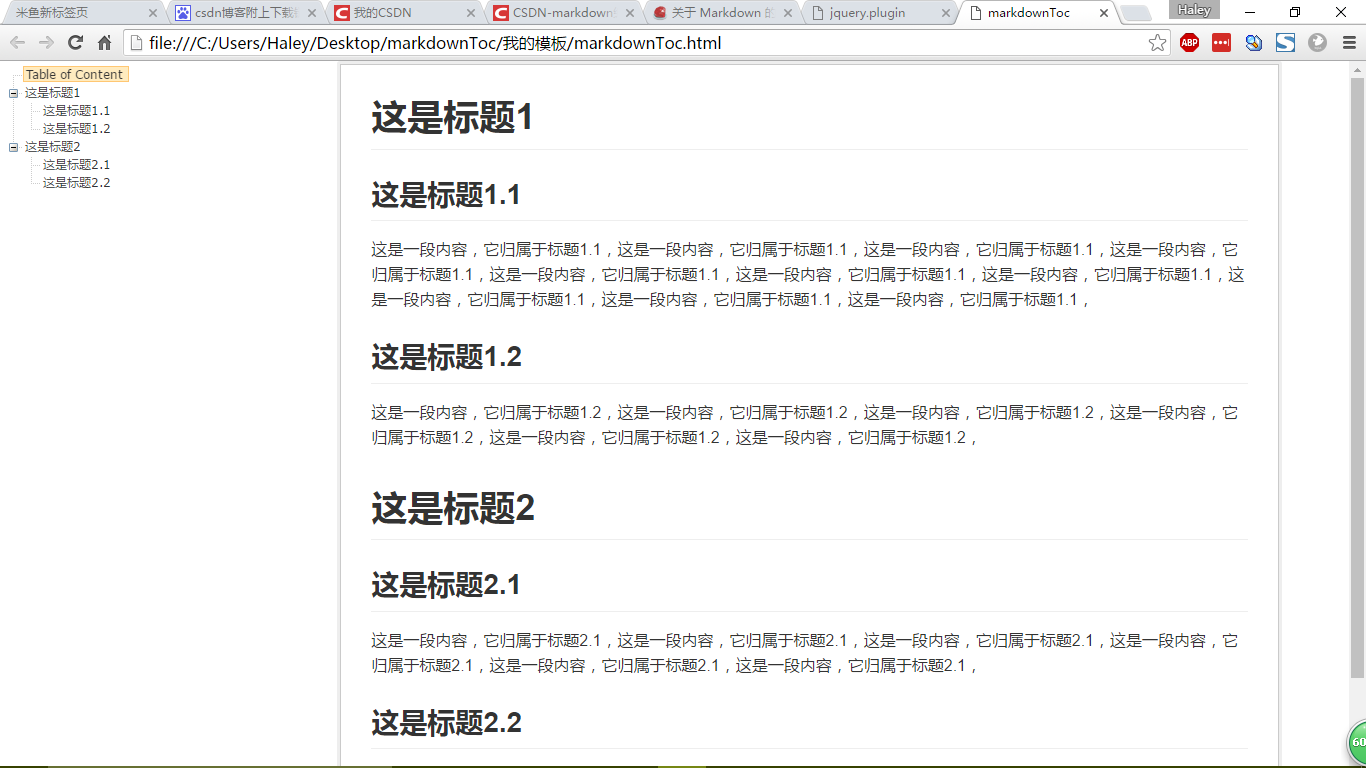Click the browser forward arrow

[46, 43]
